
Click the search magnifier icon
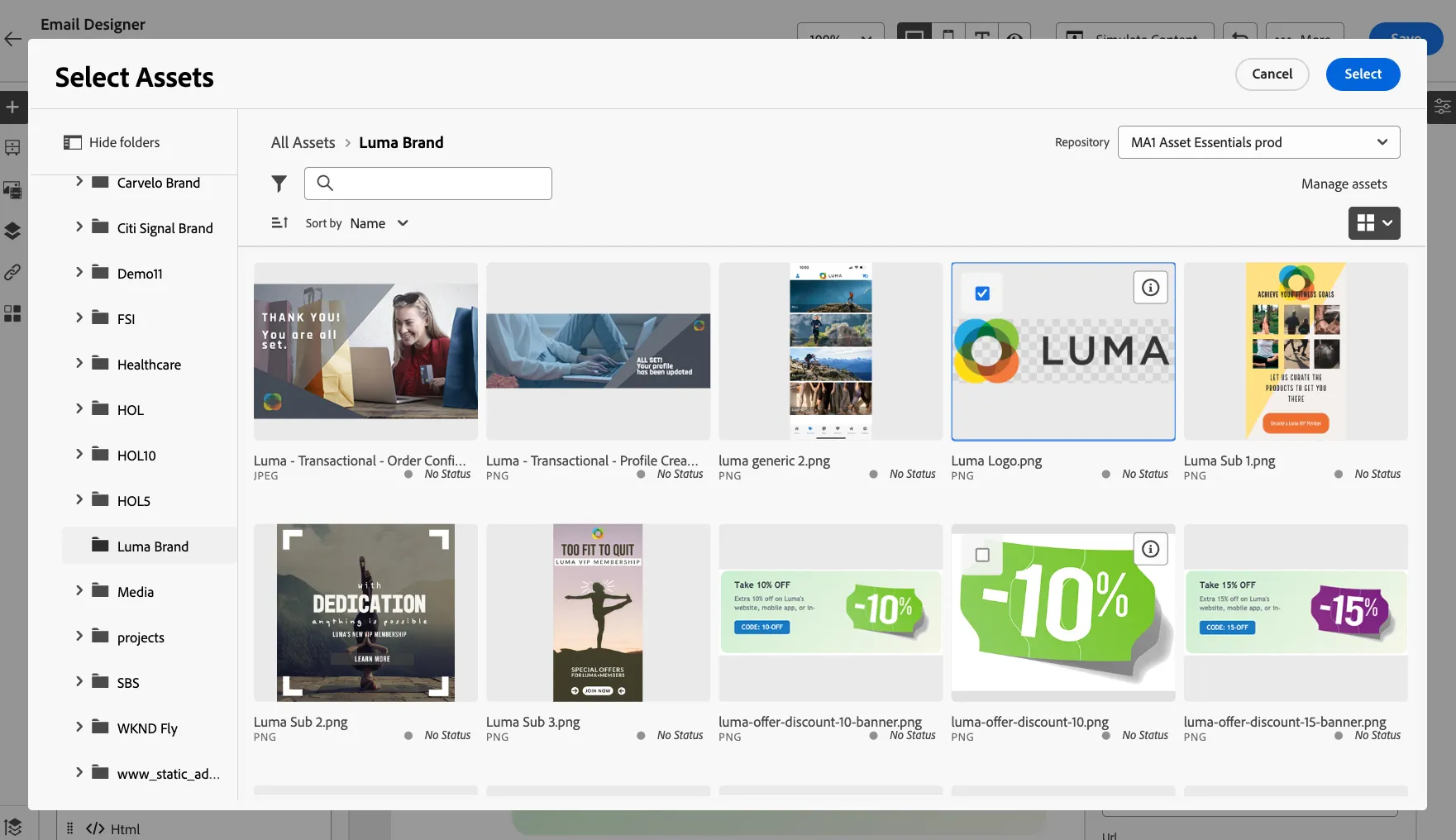325,184
